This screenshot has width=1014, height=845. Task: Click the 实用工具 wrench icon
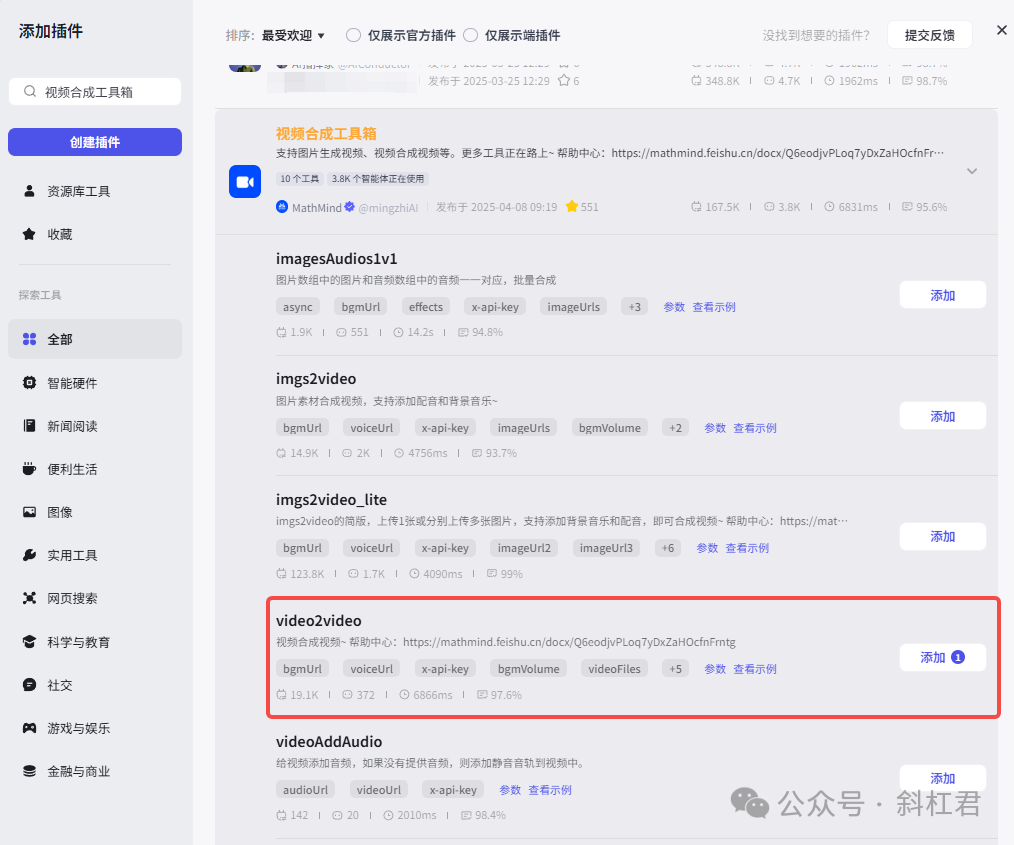(x=29, y=555)
